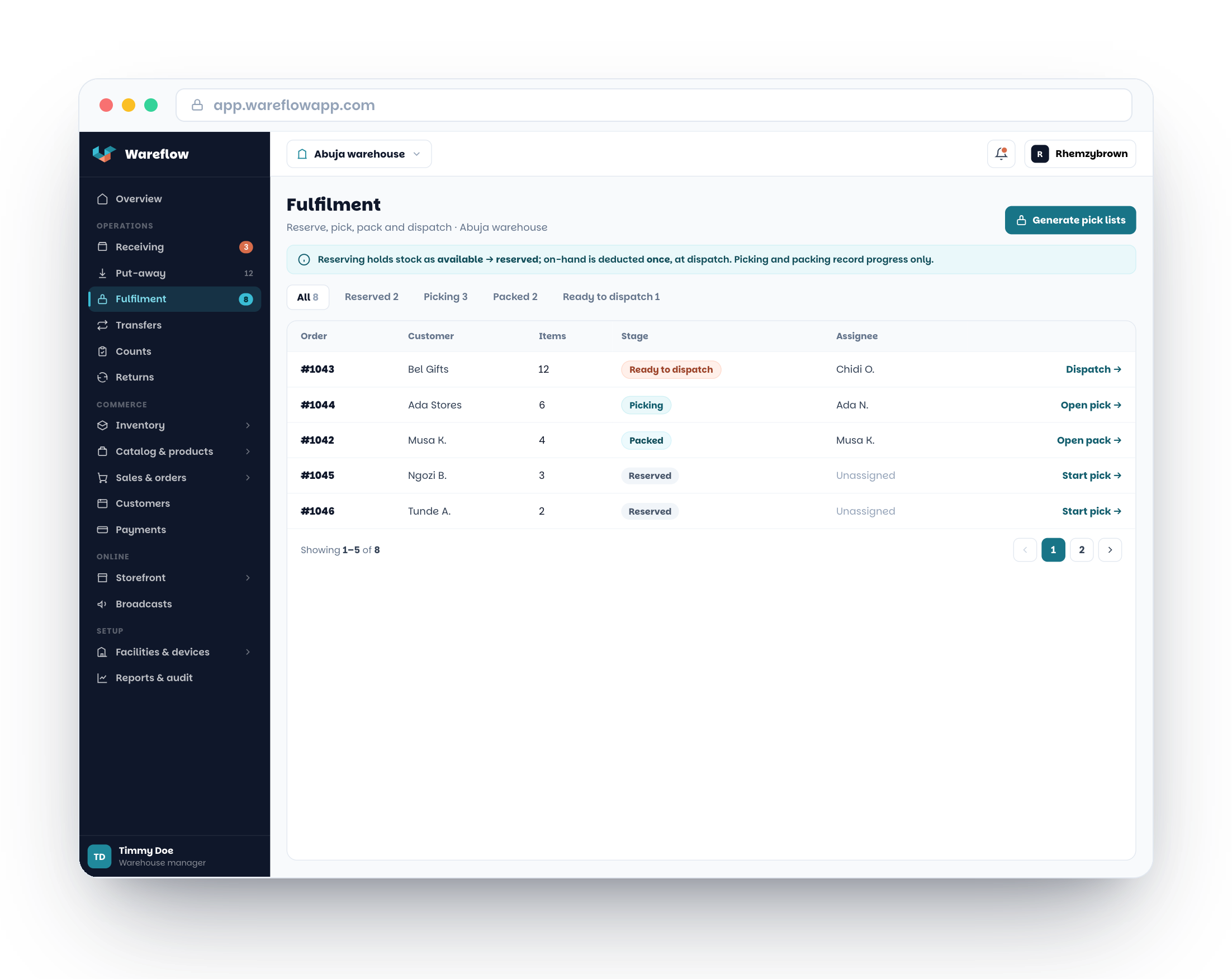Screen dimensions: 1232x979
Task: Open notifications bell
Action: point(1001,154)
